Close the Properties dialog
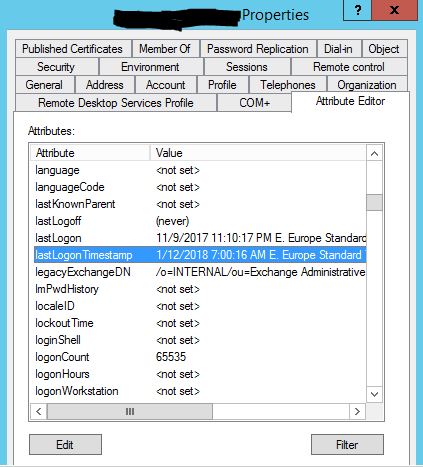 [x=395, y=10]
